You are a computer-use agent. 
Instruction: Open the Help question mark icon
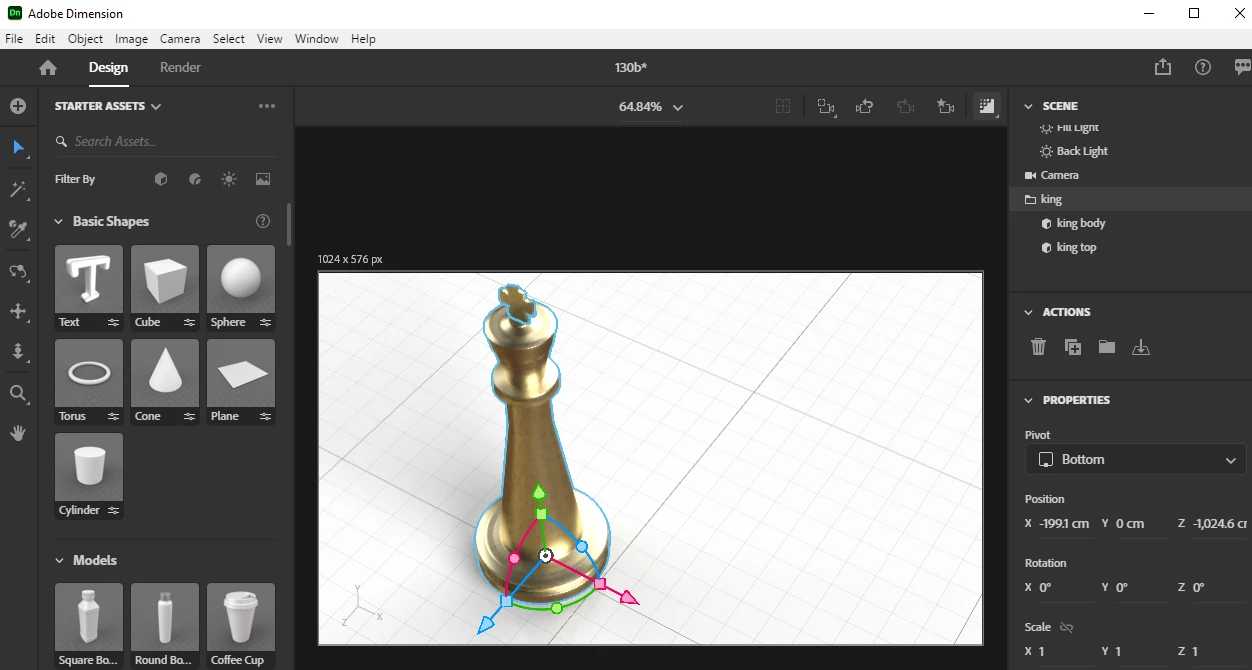[x=1203, y=67]
